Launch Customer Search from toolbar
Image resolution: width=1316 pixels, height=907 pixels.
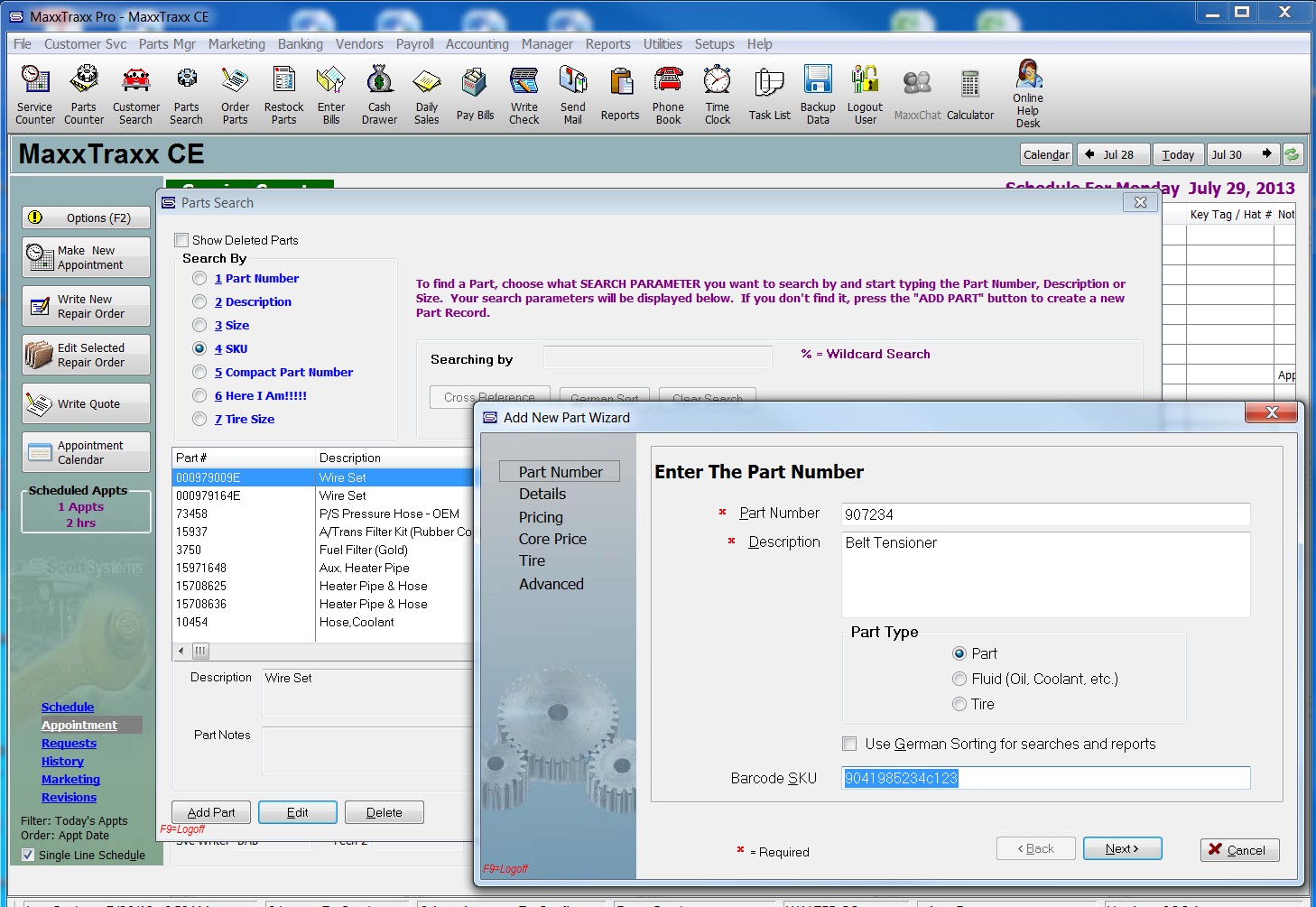click(x=136, y=95)
